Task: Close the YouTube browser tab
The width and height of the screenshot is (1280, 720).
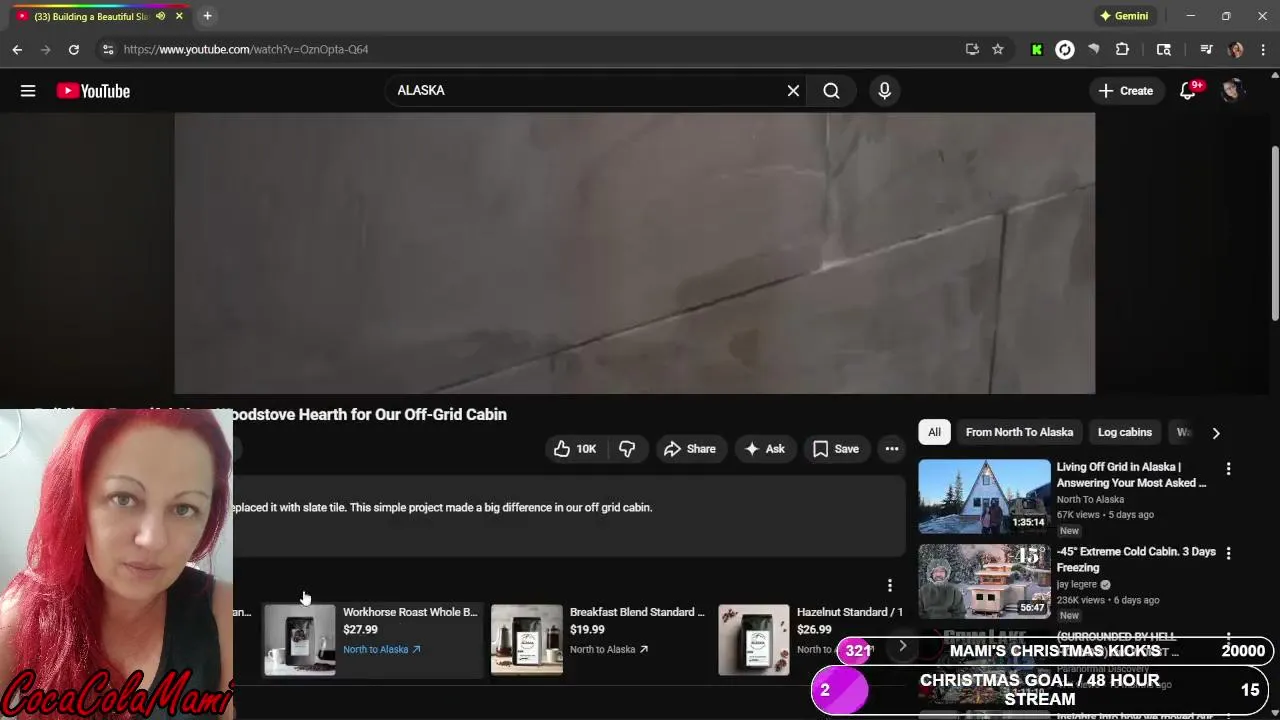Action: [180, 16]
